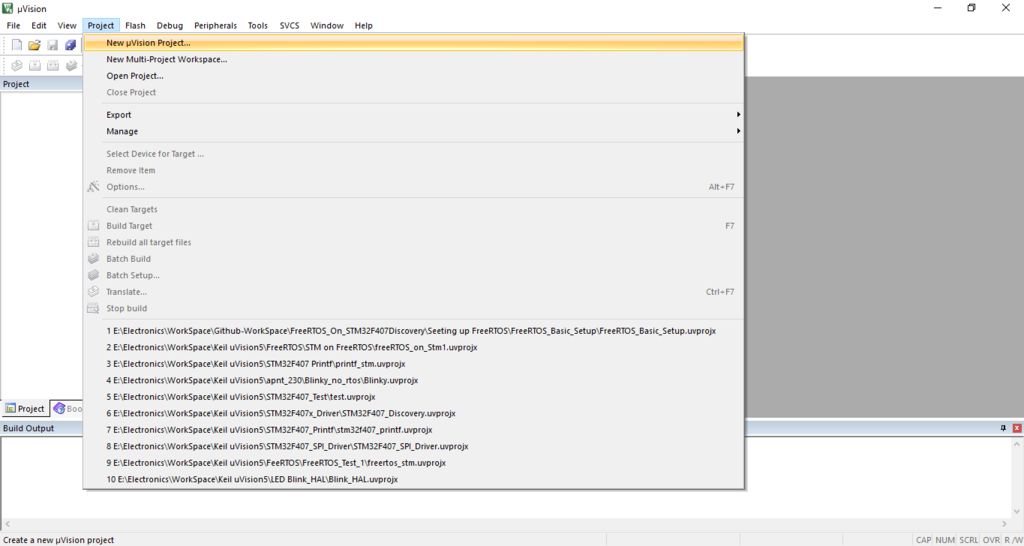Click the R/W status bar indicator
1024x546 pixels.
(x=1013, y=540)
